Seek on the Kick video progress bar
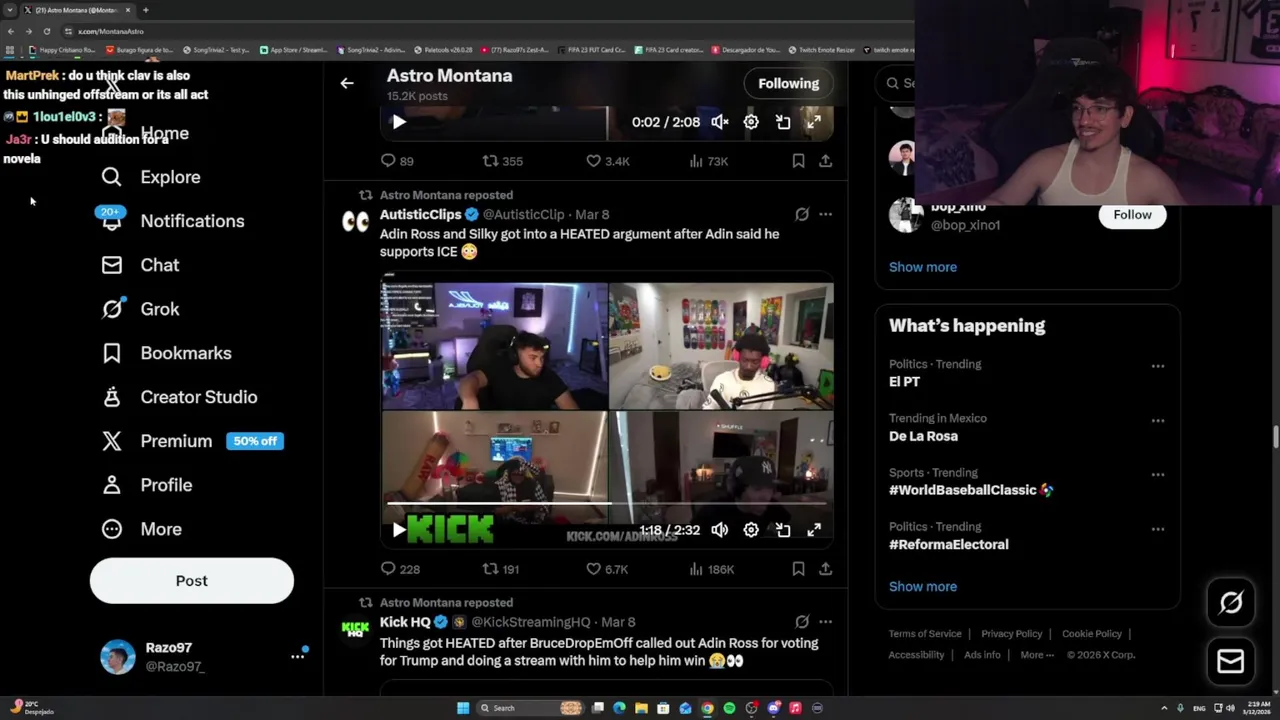 click(x=607, y=503)
